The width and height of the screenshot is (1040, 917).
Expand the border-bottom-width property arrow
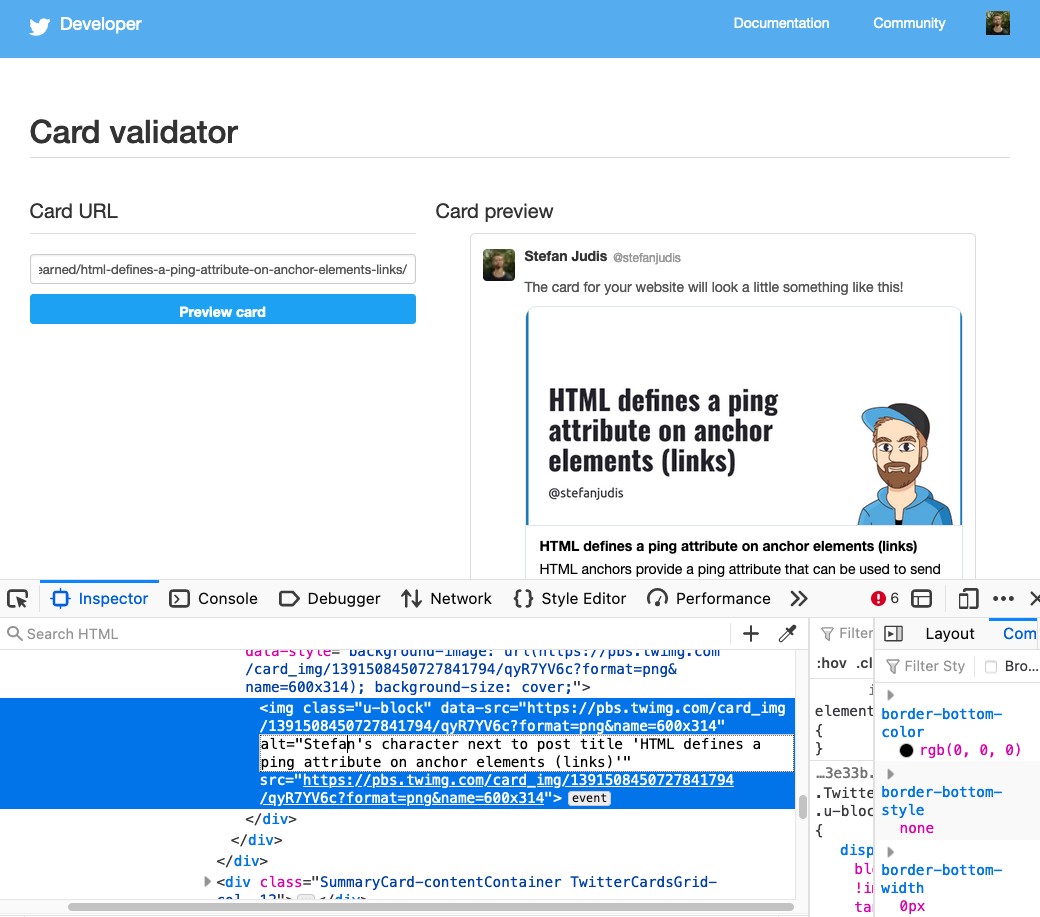point(891,851)
